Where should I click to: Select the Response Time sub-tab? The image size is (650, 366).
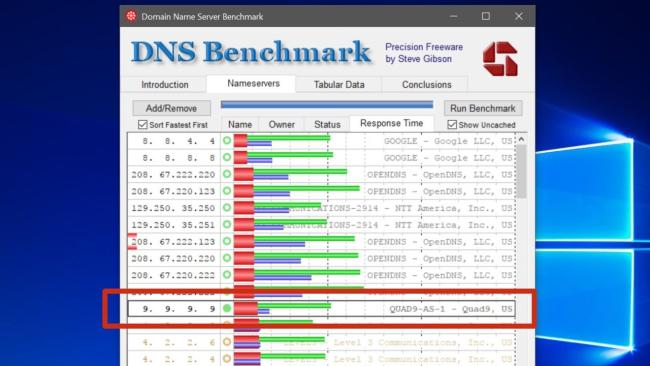pos(391,123)
